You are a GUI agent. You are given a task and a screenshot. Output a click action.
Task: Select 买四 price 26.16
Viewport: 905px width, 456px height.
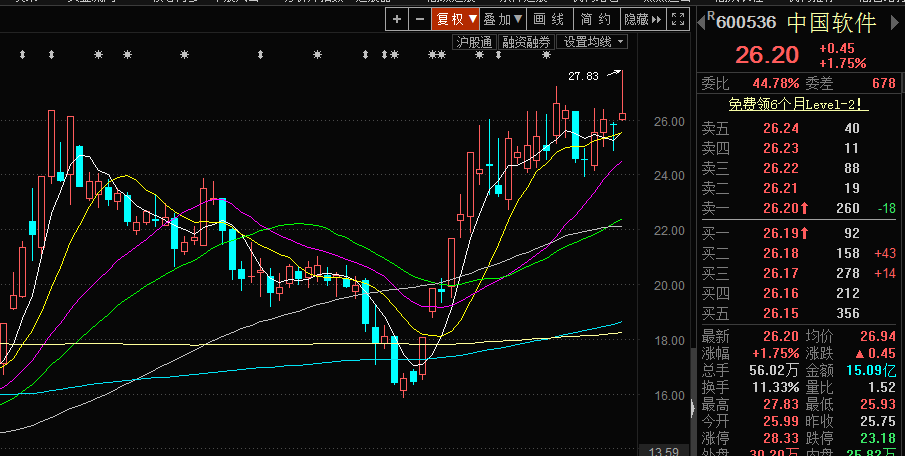click(781, 293)
